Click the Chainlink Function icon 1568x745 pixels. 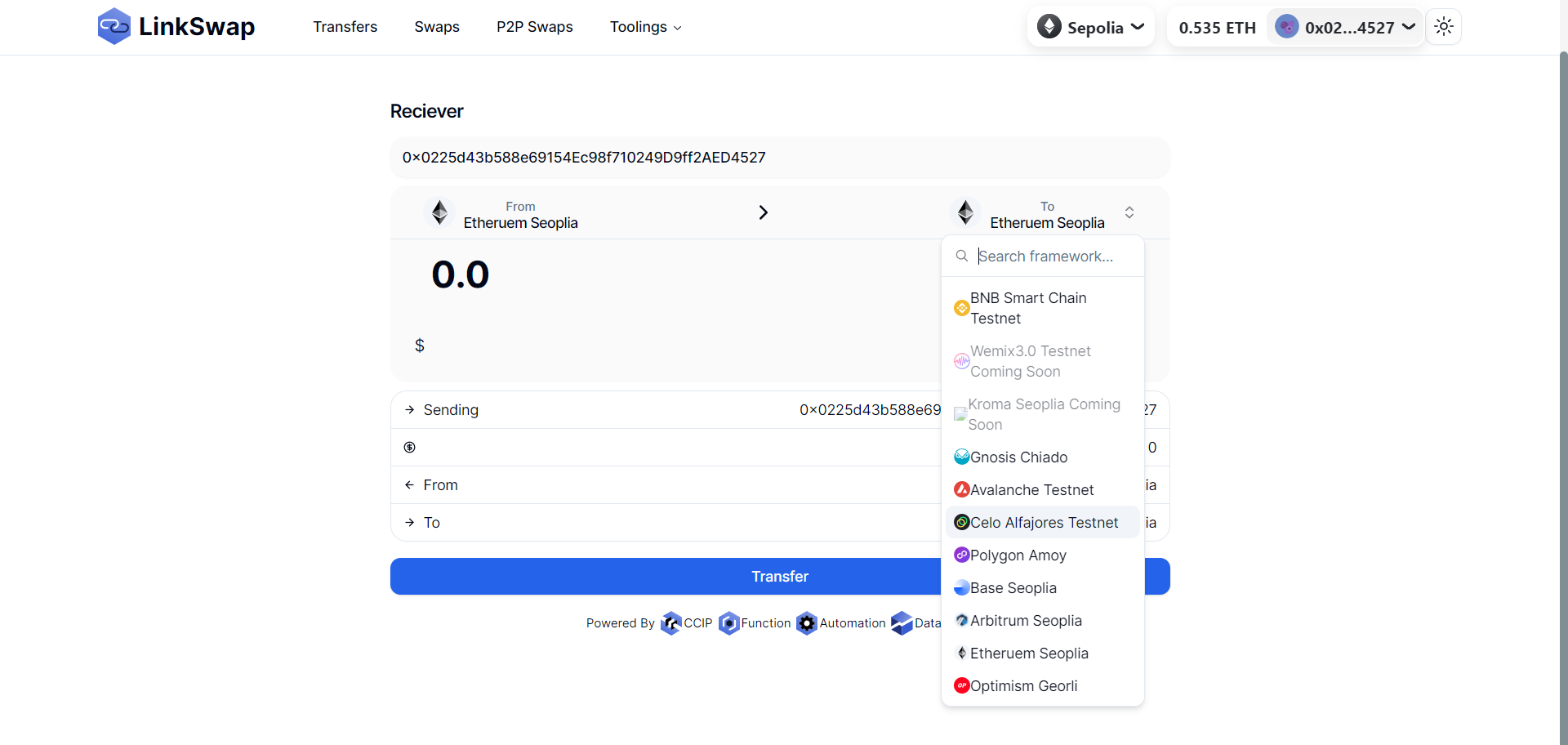[729, 623]
